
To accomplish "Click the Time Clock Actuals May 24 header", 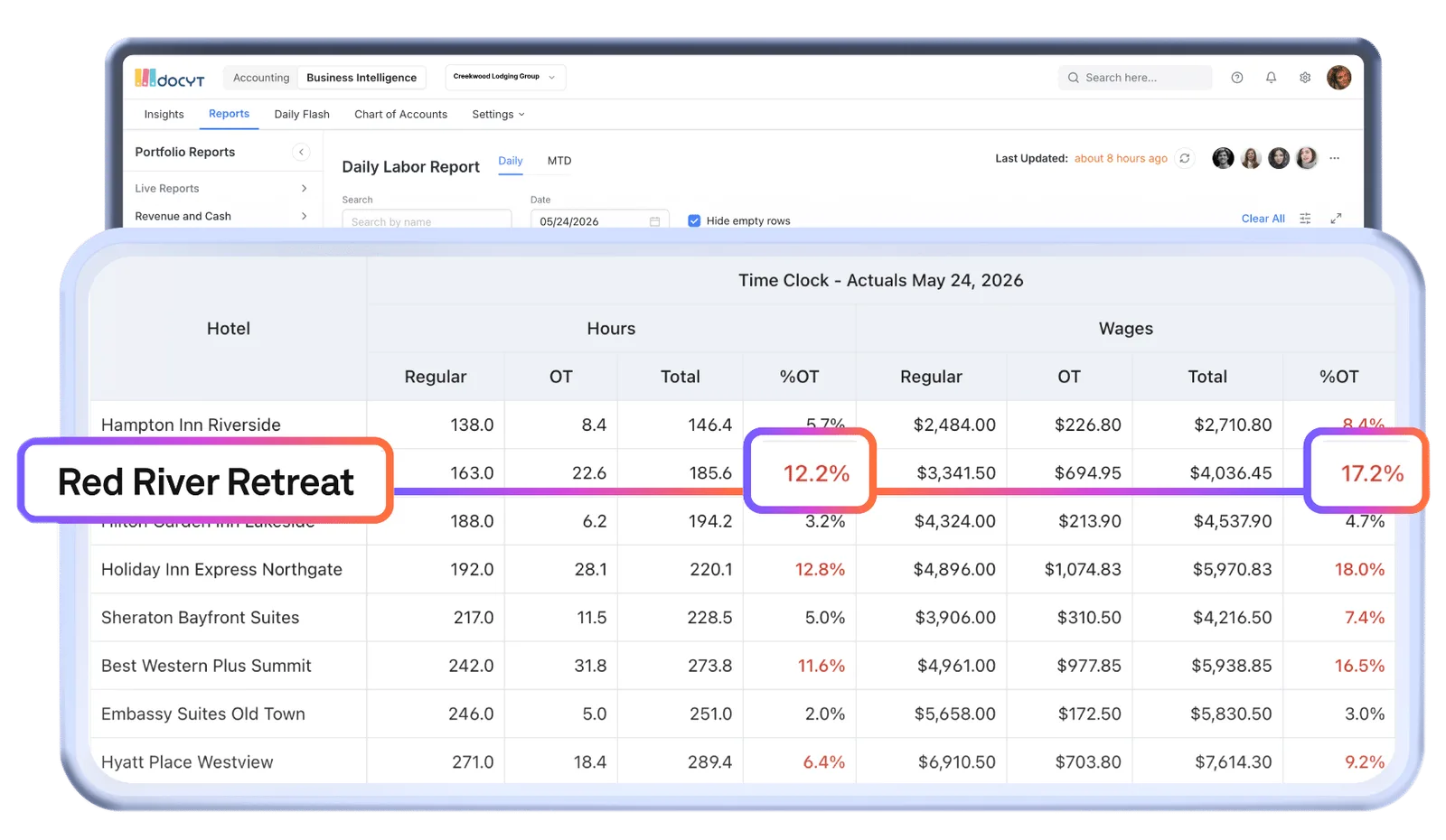I will click(x=880, y=280).
